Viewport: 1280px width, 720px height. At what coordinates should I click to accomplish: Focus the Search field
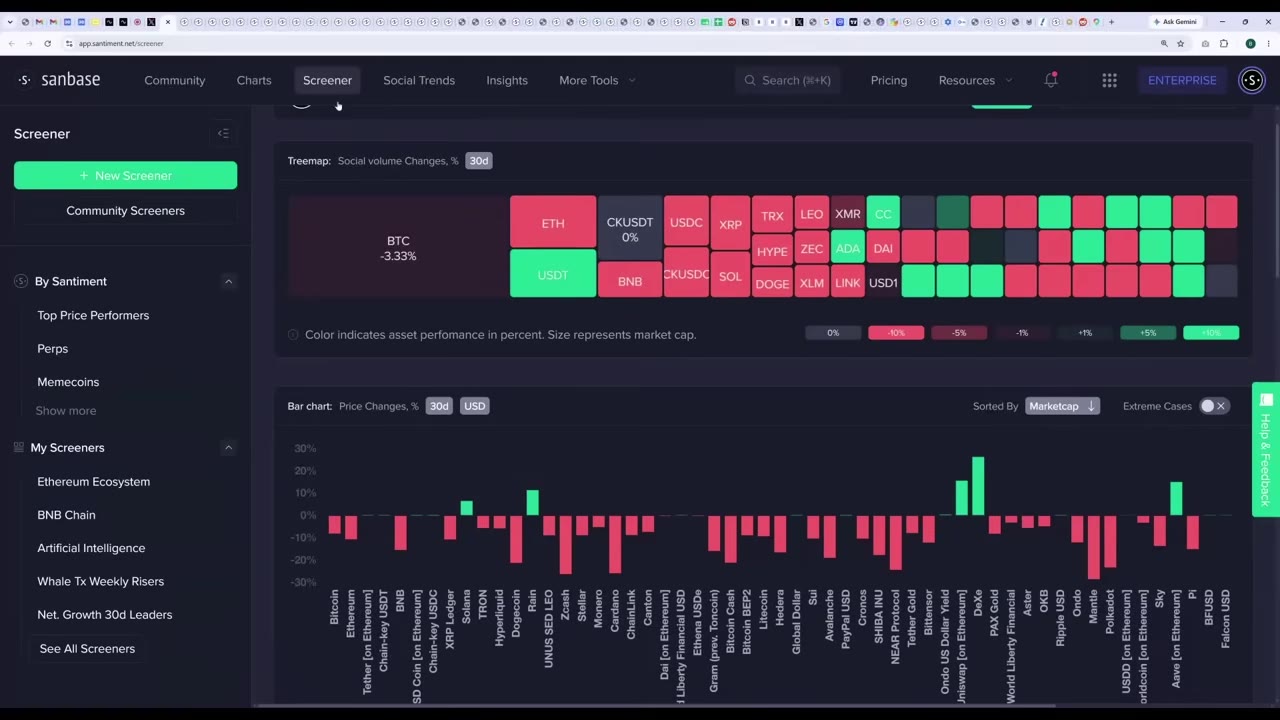coord(789,80)
